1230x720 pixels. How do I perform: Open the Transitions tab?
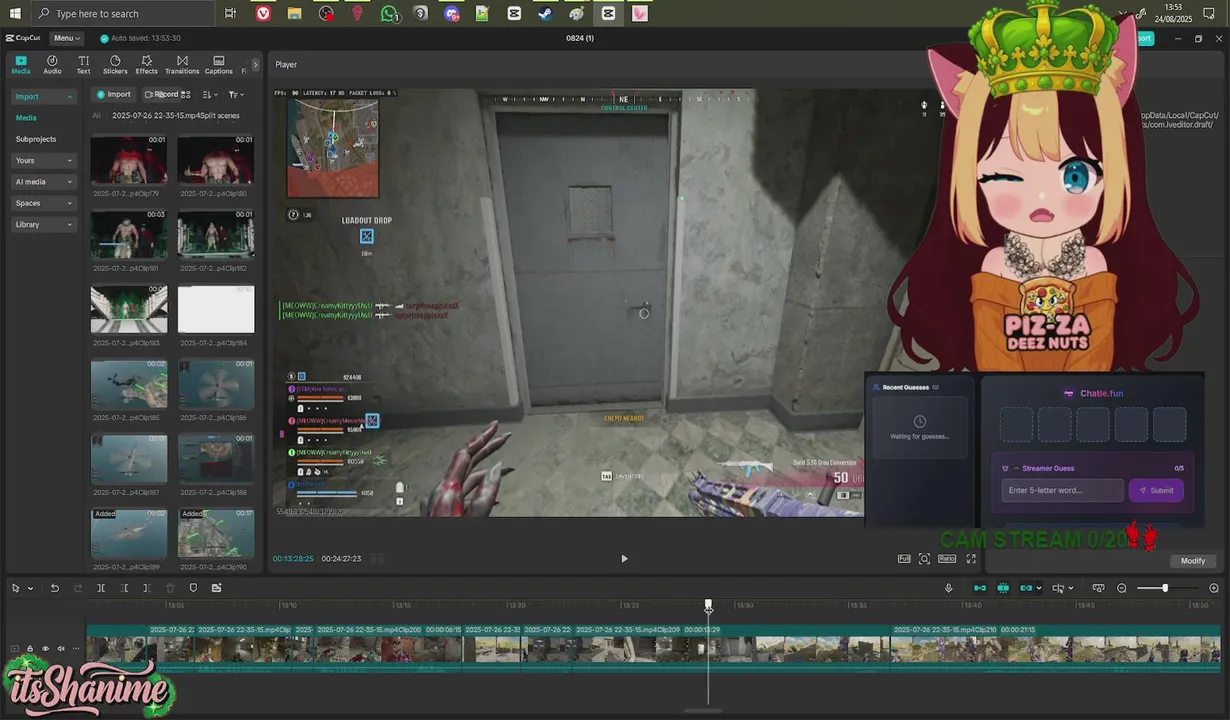(182, 65)
